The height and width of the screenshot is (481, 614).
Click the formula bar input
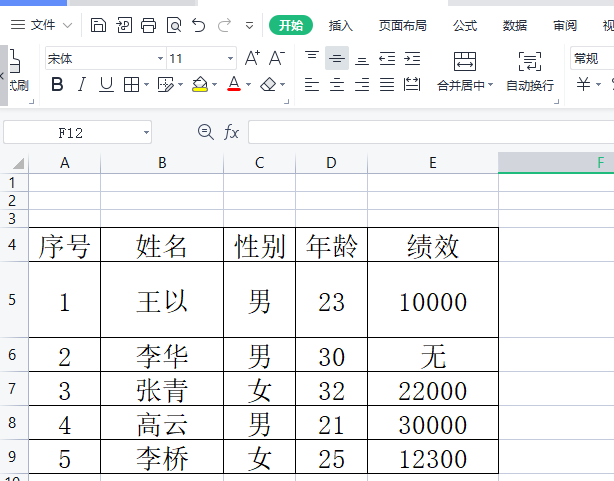click(x=431, y=132)
